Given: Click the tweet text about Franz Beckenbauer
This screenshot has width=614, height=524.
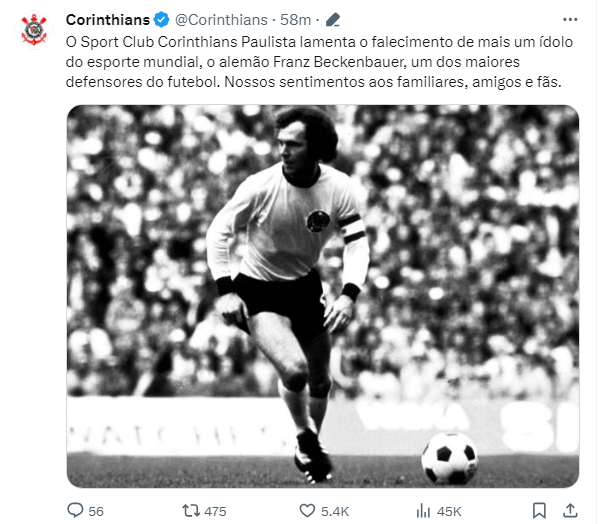Looking at the screenshot, I should tap(319, 62).
